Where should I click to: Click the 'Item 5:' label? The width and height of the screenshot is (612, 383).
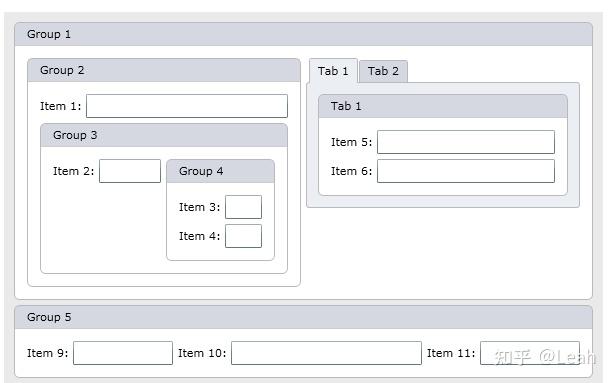click(351, 142)
